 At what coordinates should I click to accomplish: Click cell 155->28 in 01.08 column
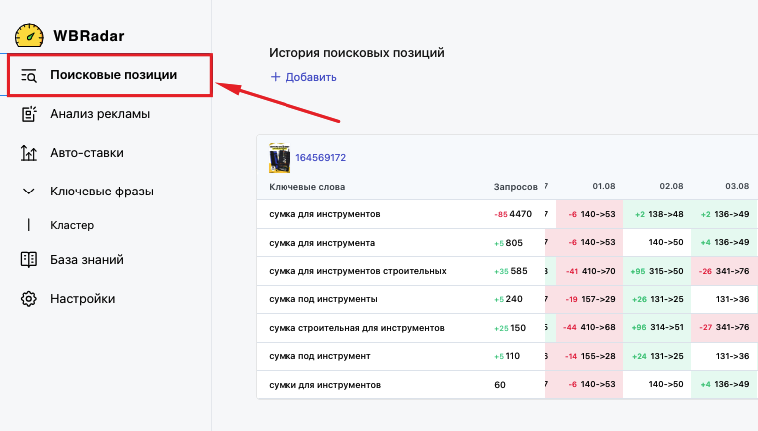tap(598, 356)
